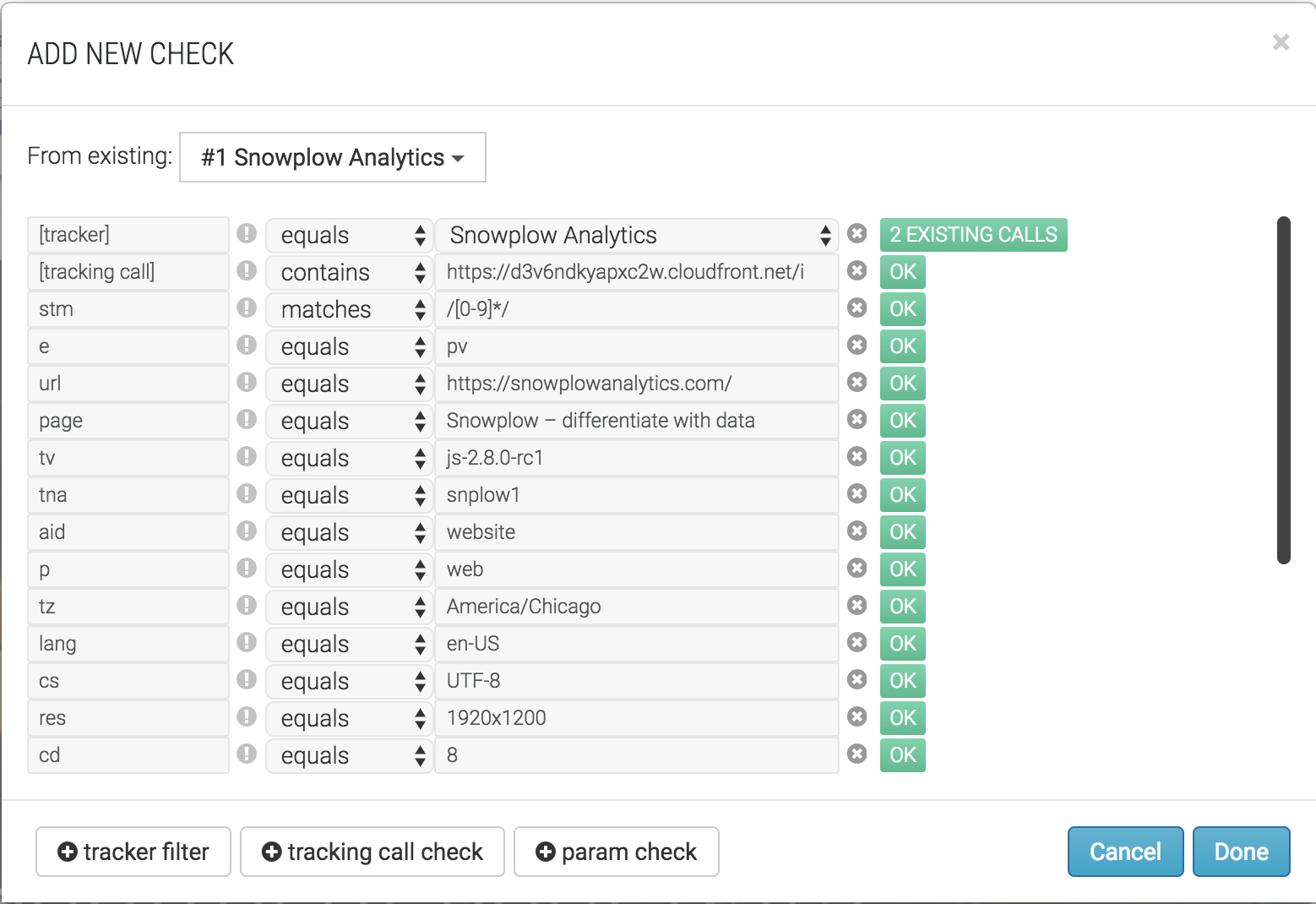Remove the cd row via its x icon
Image resolution: width=1316 pixels, height=904 pixels.
[x=856, y=754]
